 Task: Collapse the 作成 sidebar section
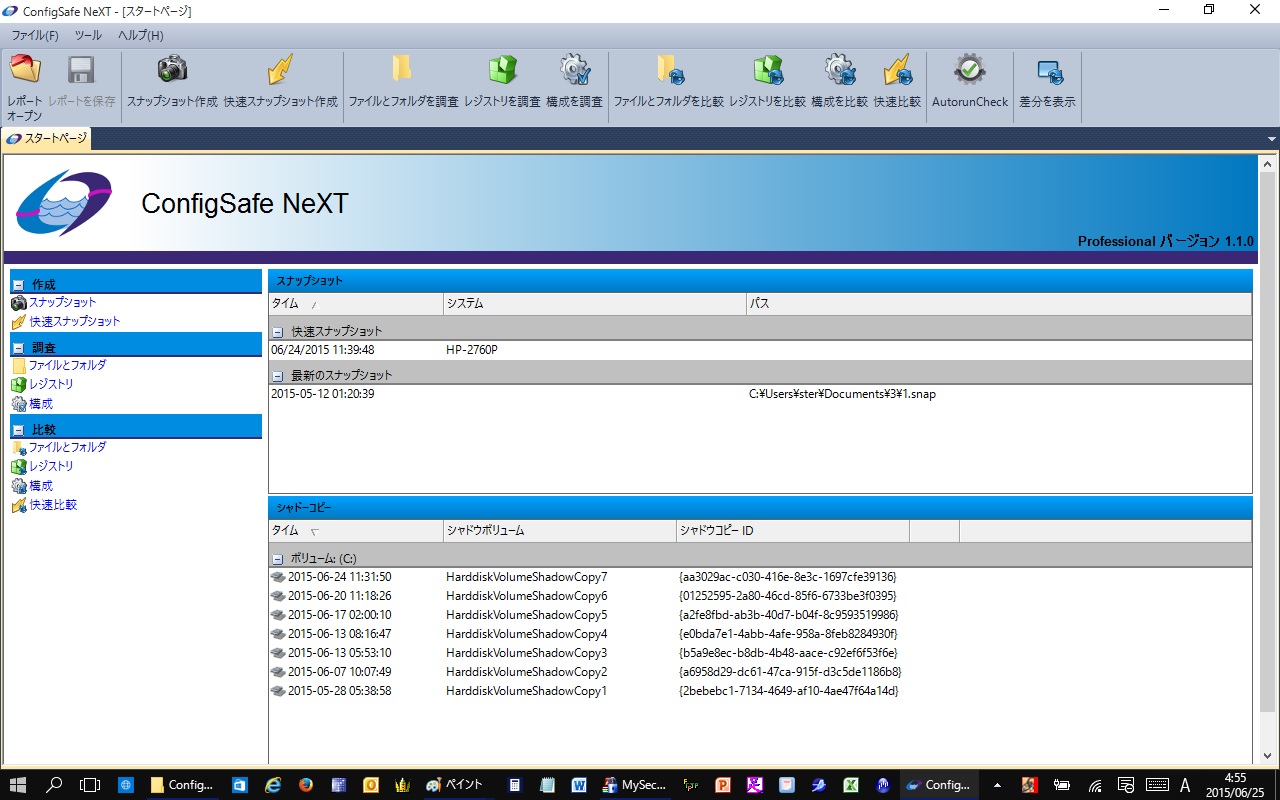click(x=18, y=285)
